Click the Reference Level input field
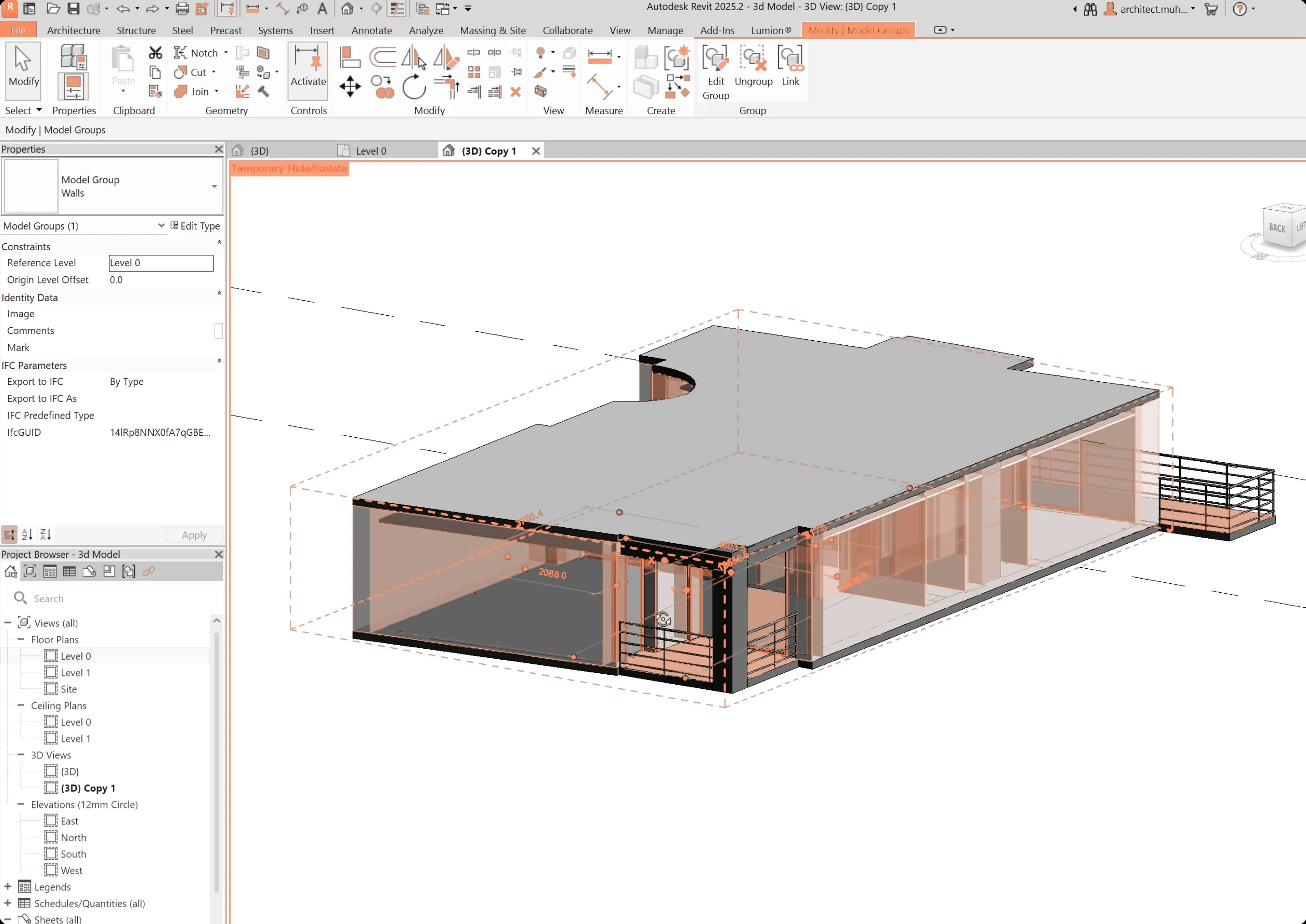Viewport: 1306px width, 924px height. [161, 263]
